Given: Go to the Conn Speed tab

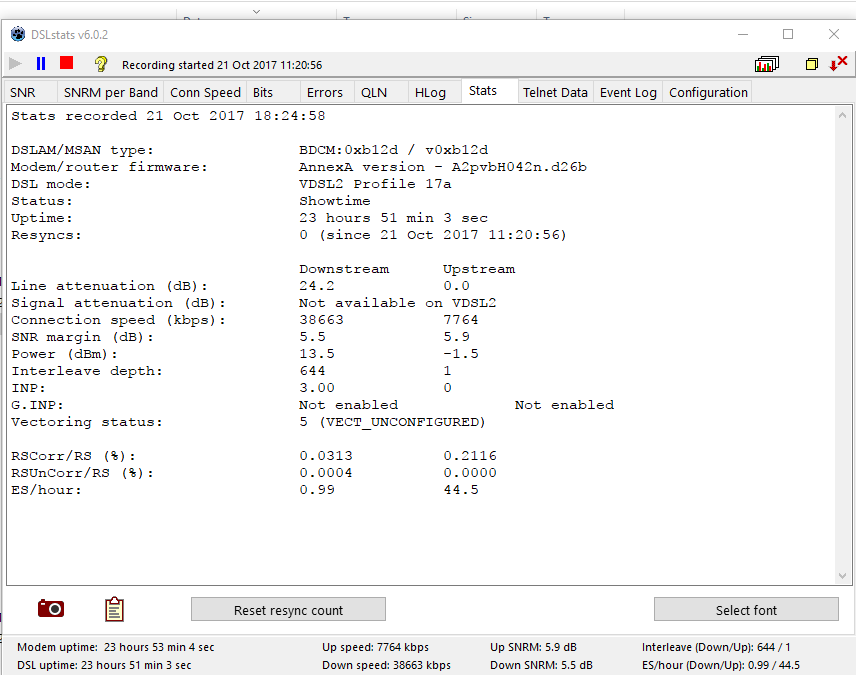Looking at the screenshot, I should point(205,92).
